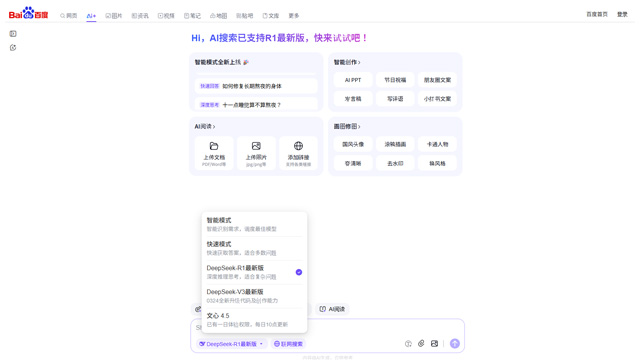This screenshot has width=640, height=360.
Task: Switch to the 笔记 tab
Action: tap(192, 16)
